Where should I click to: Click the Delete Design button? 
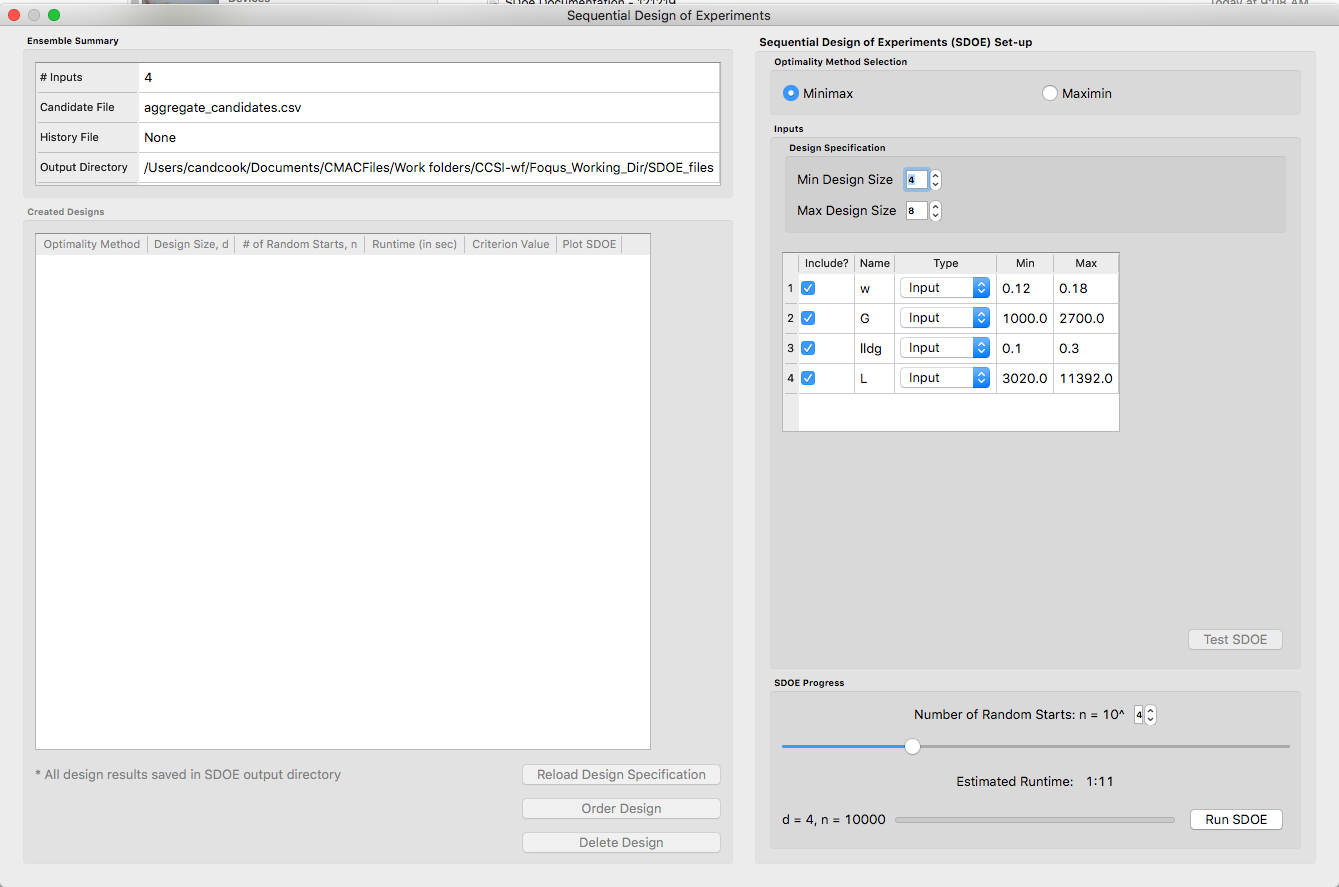[x=620, y=842]
